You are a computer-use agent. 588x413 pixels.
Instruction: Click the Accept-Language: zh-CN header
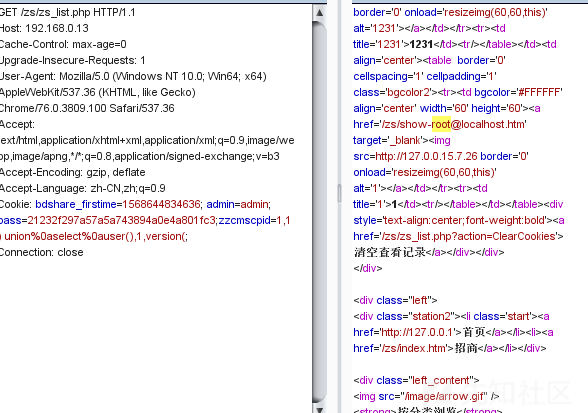coord(82,188)
